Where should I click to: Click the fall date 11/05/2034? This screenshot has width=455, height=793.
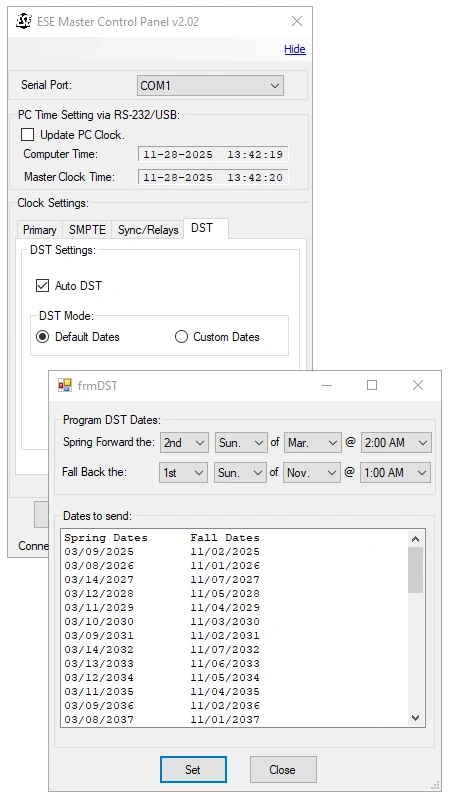tap(225, 677)
